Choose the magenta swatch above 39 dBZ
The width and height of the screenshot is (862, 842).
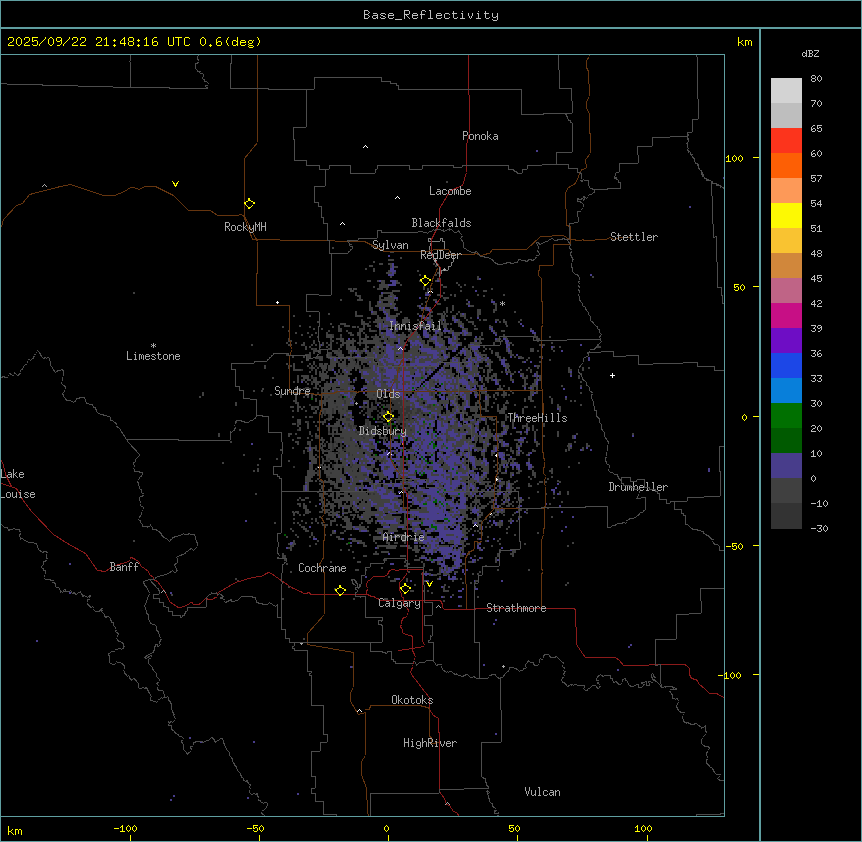pyautogui.click(x=786, y=315)
